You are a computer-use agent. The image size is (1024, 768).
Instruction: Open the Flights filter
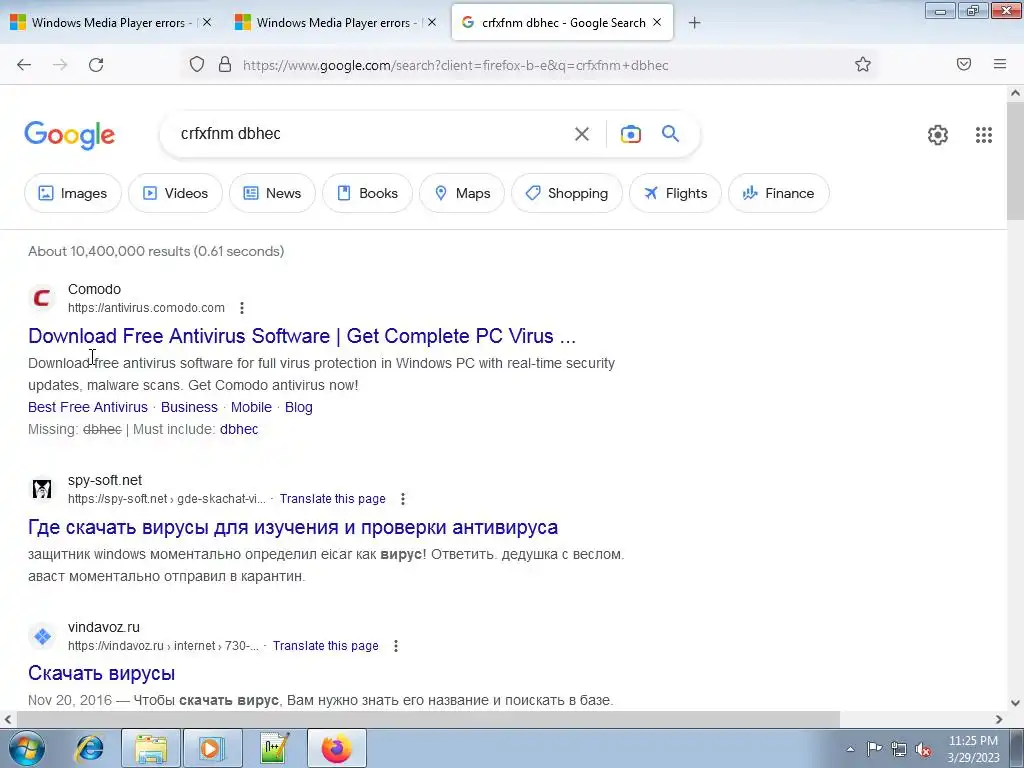(x=675, y=193)
